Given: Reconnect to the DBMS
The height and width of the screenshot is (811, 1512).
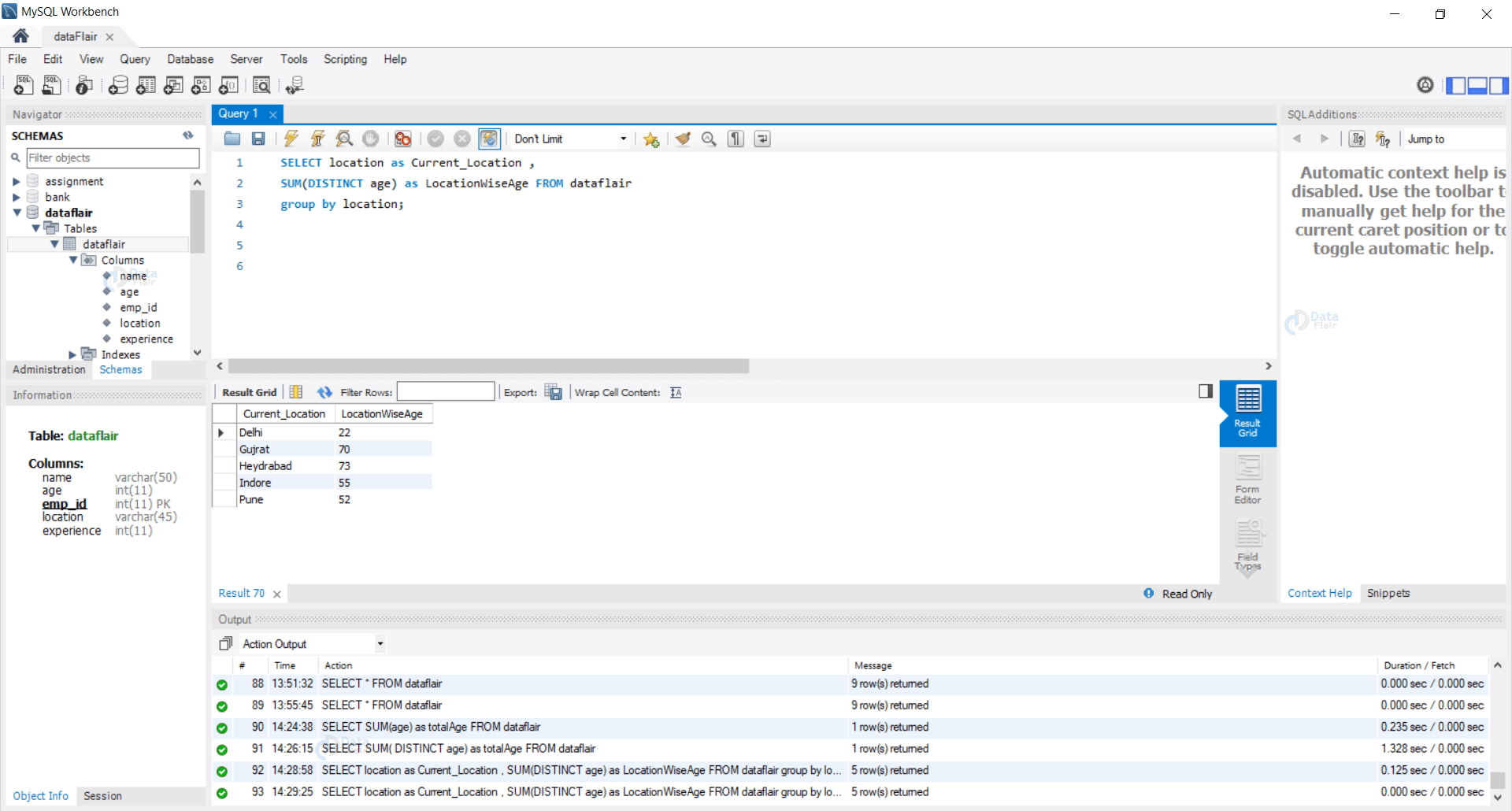Looking at the screenshot, I should [x=295, y=85].
